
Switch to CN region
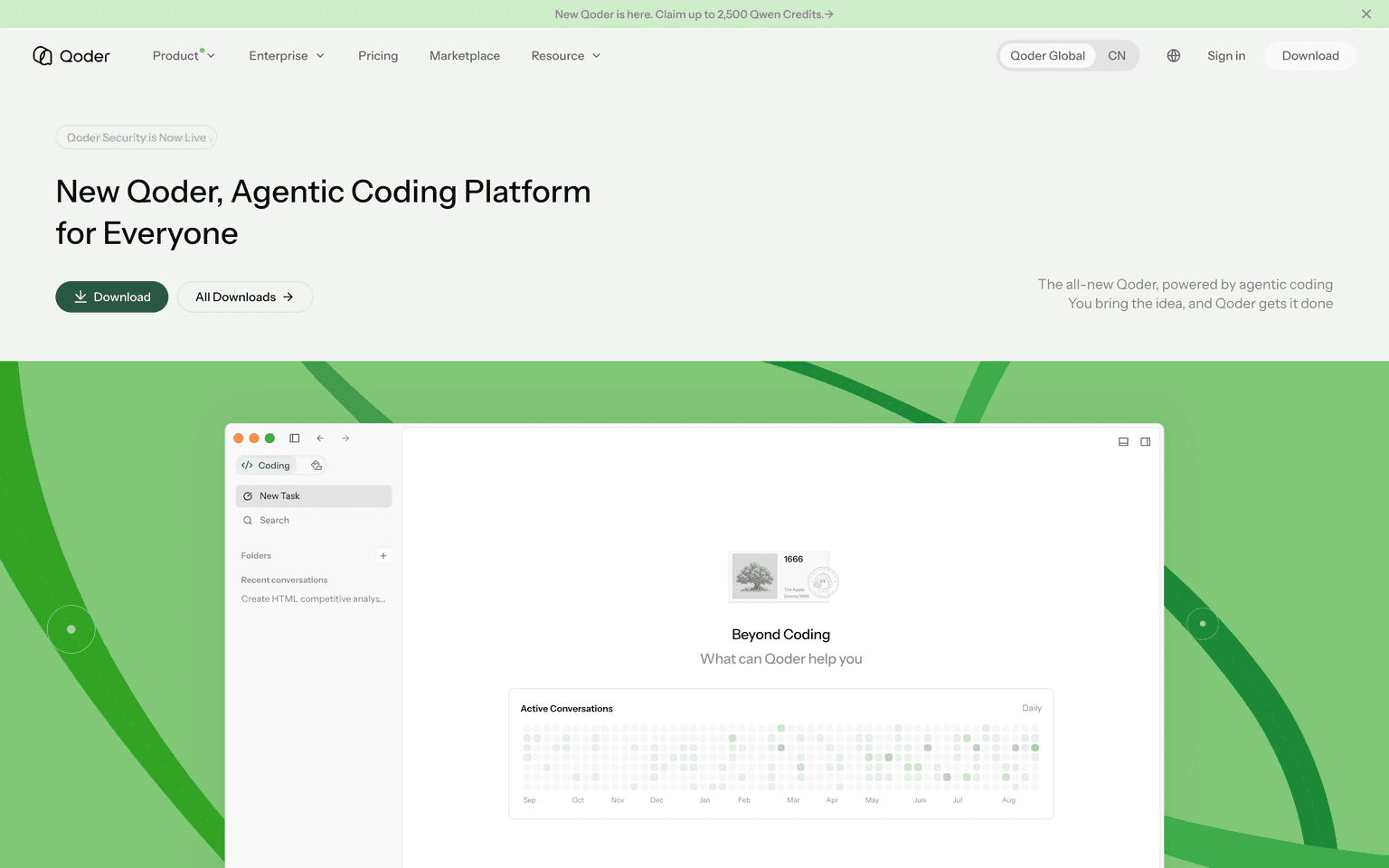(x=1117, y=56)
